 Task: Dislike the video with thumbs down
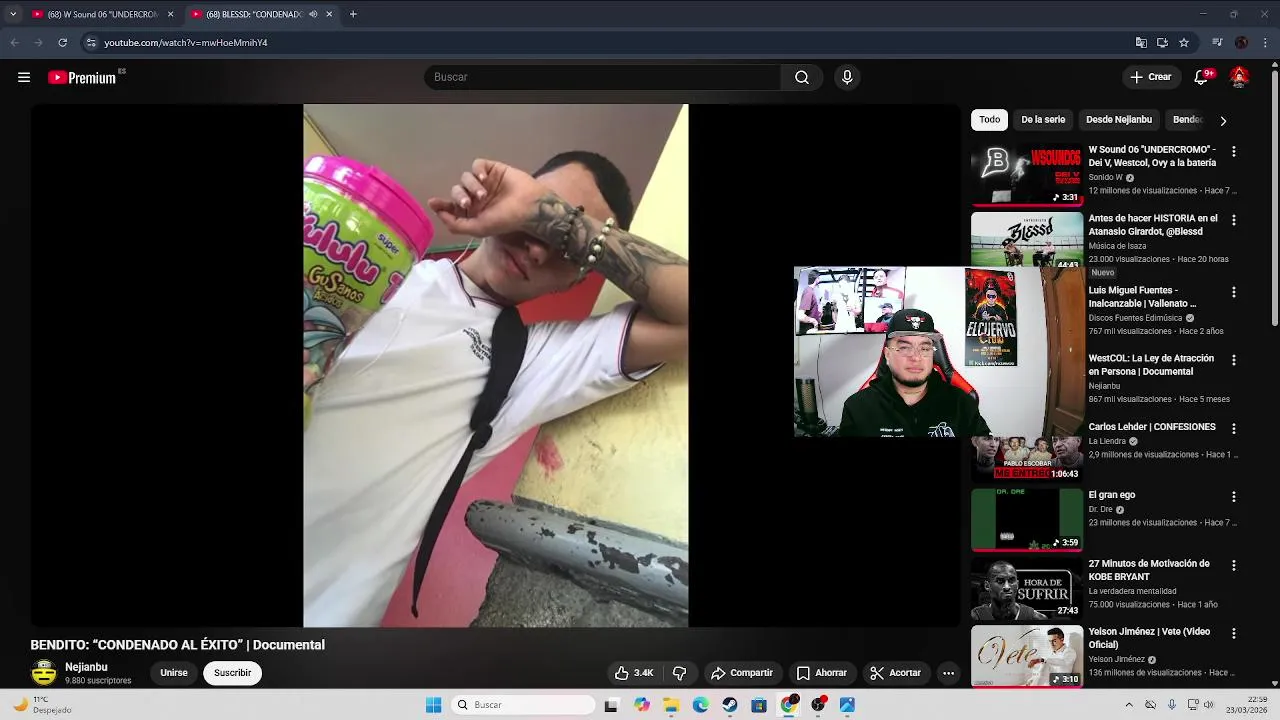(x=680, y=673)
